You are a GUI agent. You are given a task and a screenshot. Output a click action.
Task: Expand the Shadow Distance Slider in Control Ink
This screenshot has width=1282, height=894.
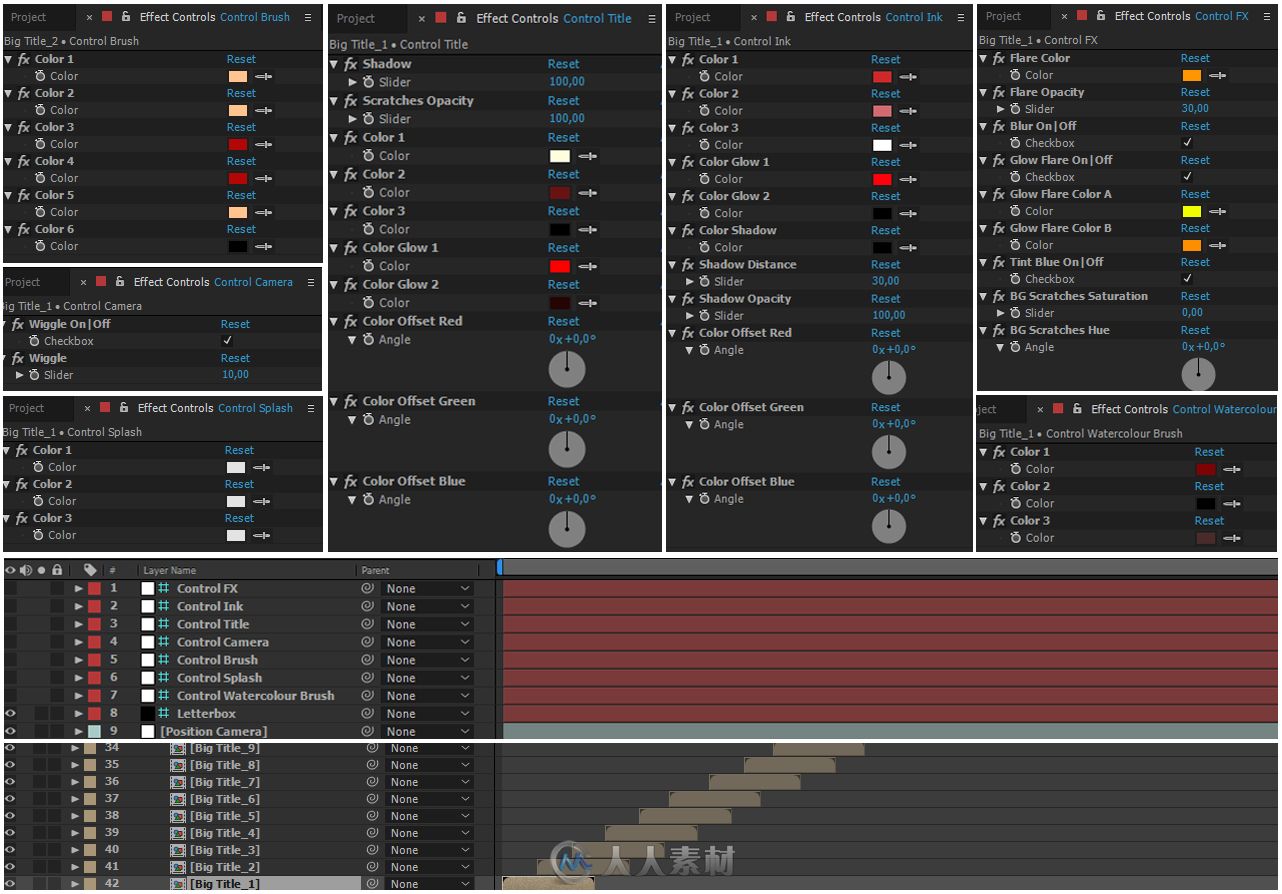(x=689, y=282)
